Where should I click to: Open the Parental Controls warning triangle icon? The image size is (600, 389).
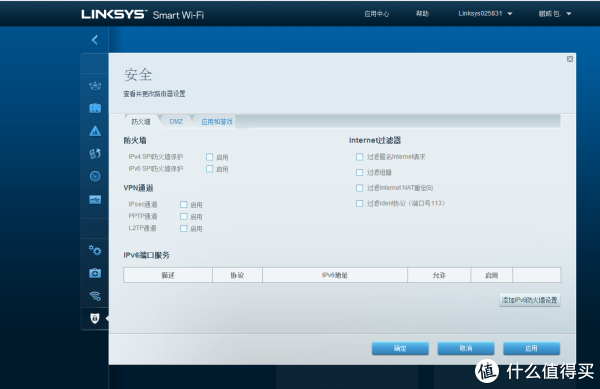click(95, 131)
